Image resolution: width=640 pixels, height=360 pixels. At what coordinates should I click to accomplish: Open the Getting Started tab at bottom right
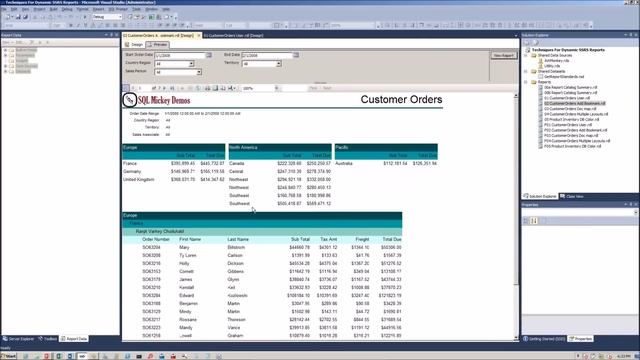(544, 339)
